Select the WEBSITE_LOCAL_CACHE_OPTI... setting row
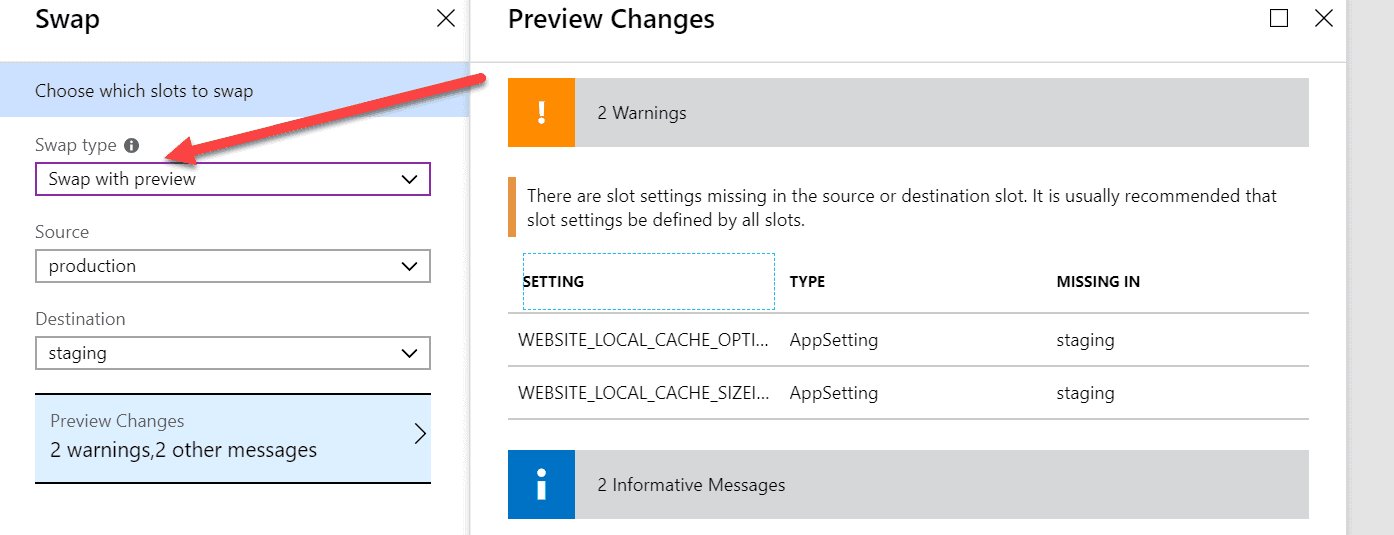Image resolution: width=1394 pixels, height=535 pixels. pos(908,340)
